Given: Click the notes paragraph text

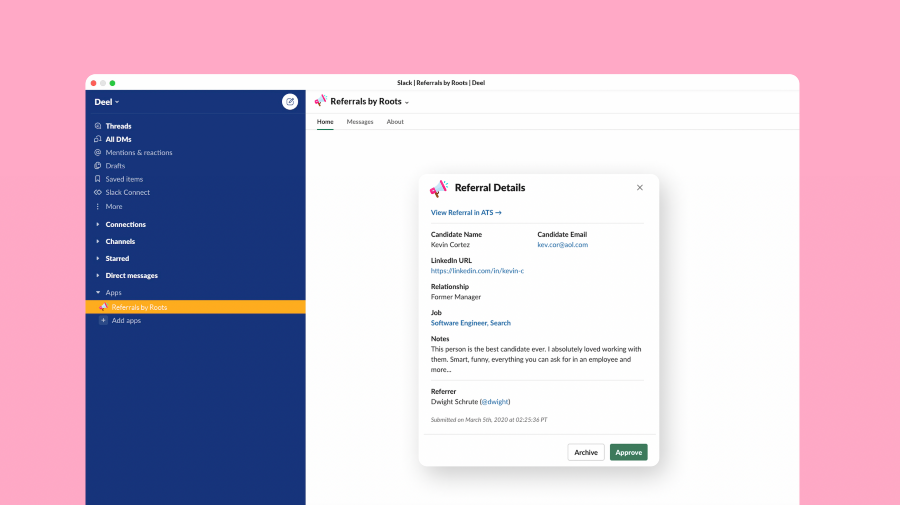Looking at the screenshot, I should point(536,359).
